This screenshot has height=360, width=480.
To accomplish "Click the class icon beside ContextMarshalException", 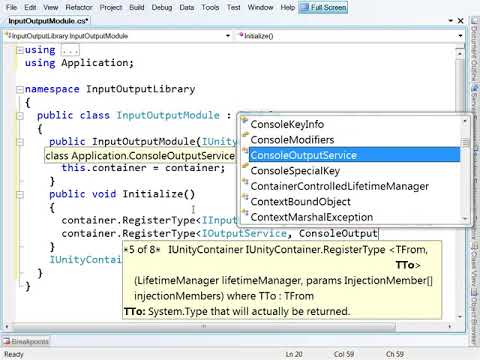I will 245,213.
